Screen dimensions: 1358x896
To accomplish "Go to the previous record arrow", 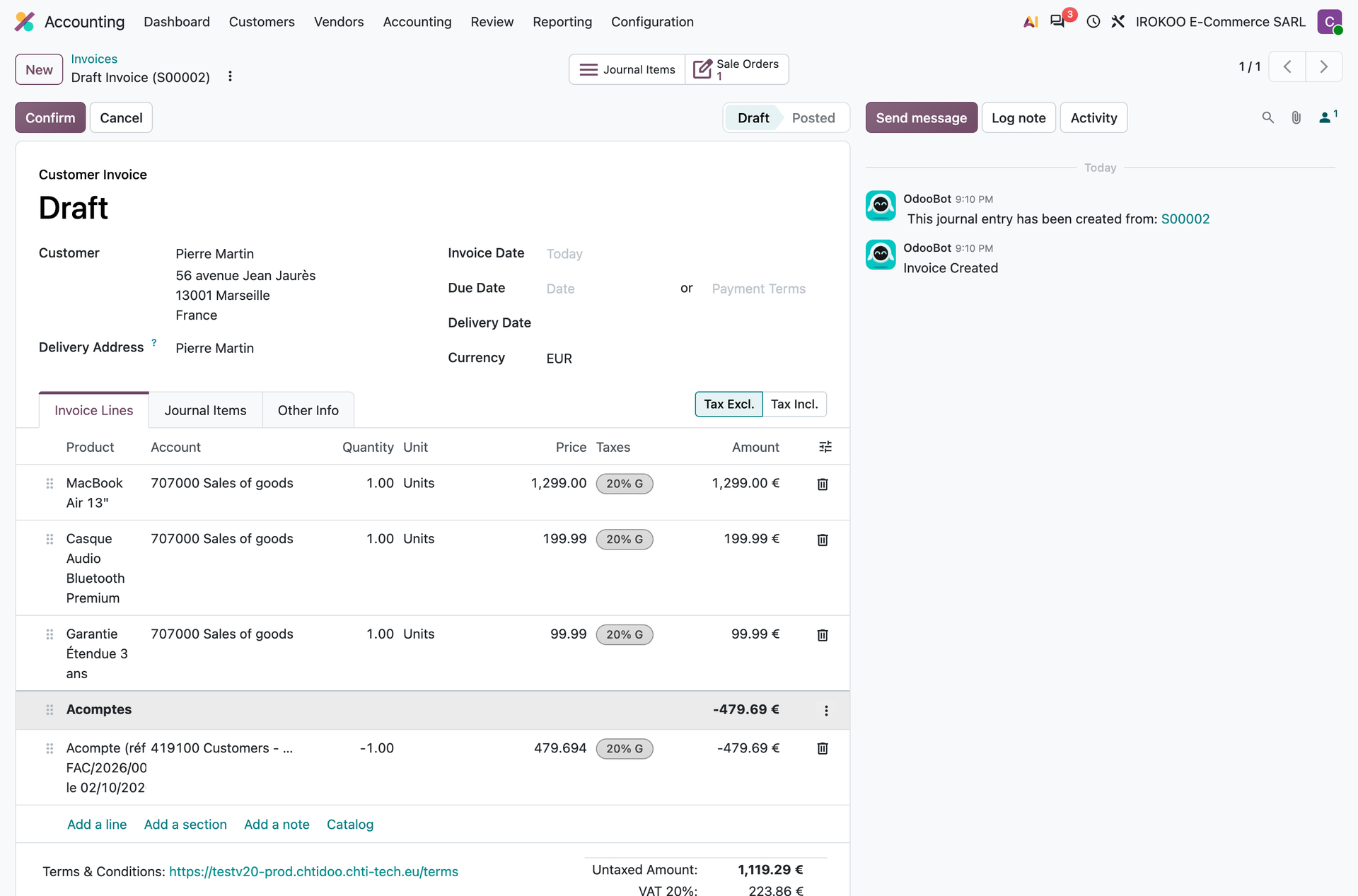I will 1287,67.
